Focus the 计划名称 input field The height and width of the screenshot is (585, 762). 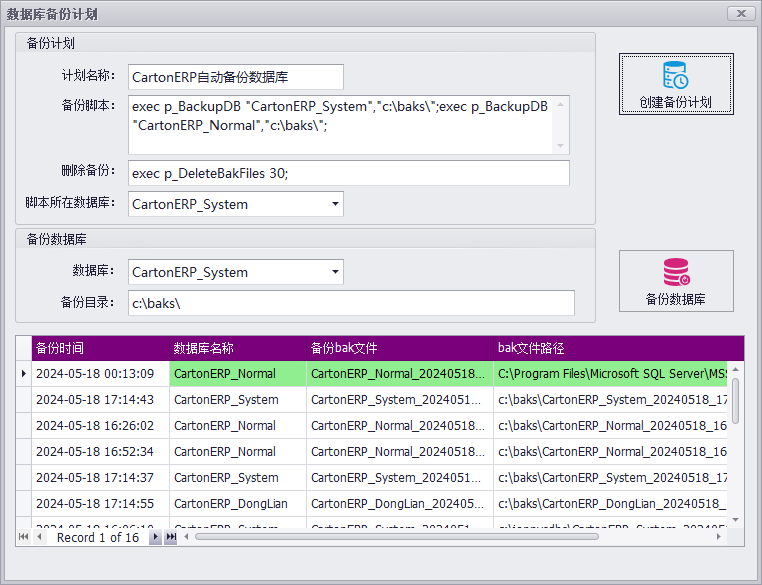[x=236, y=77]
